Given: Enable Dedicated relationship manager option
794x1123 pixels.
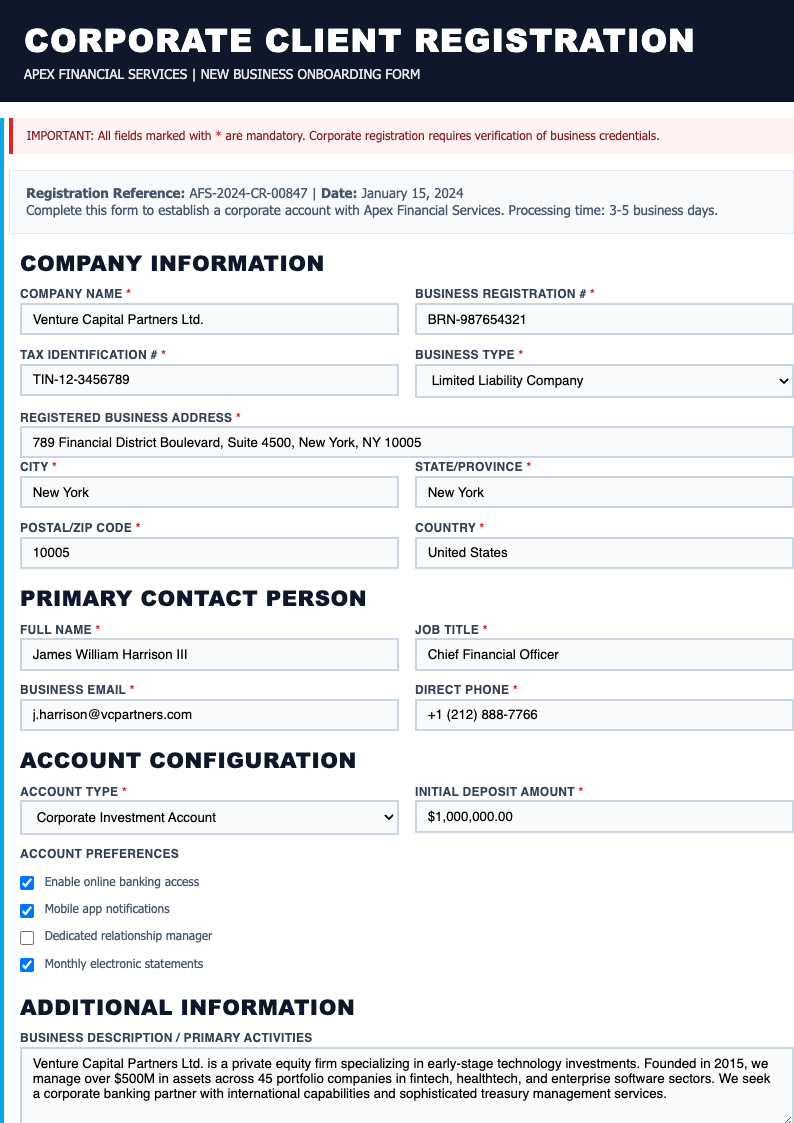Looking at the screenshot, I should tap(27, 937).
